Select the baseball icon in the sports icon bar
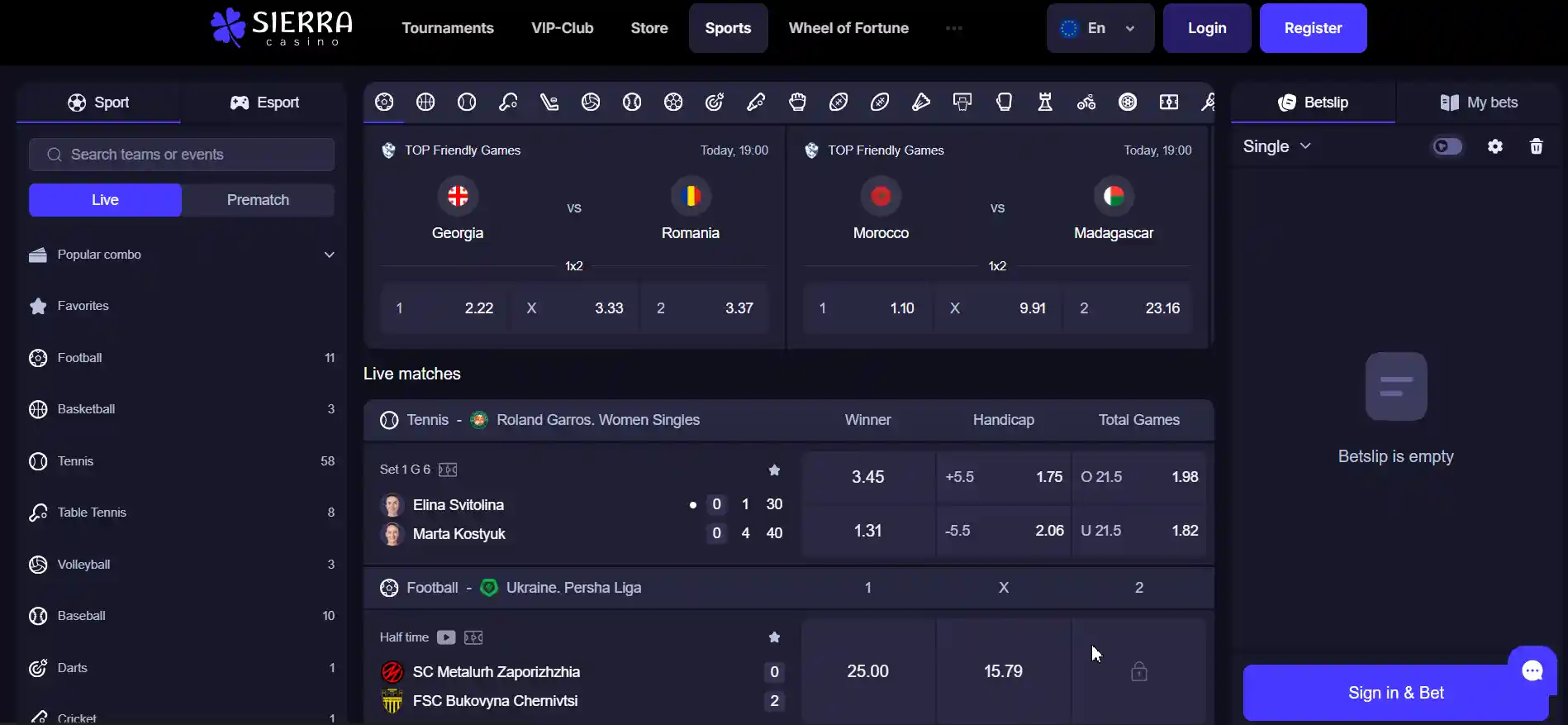The height and width of the screenshot is (725, 1568). pos(632,102)
